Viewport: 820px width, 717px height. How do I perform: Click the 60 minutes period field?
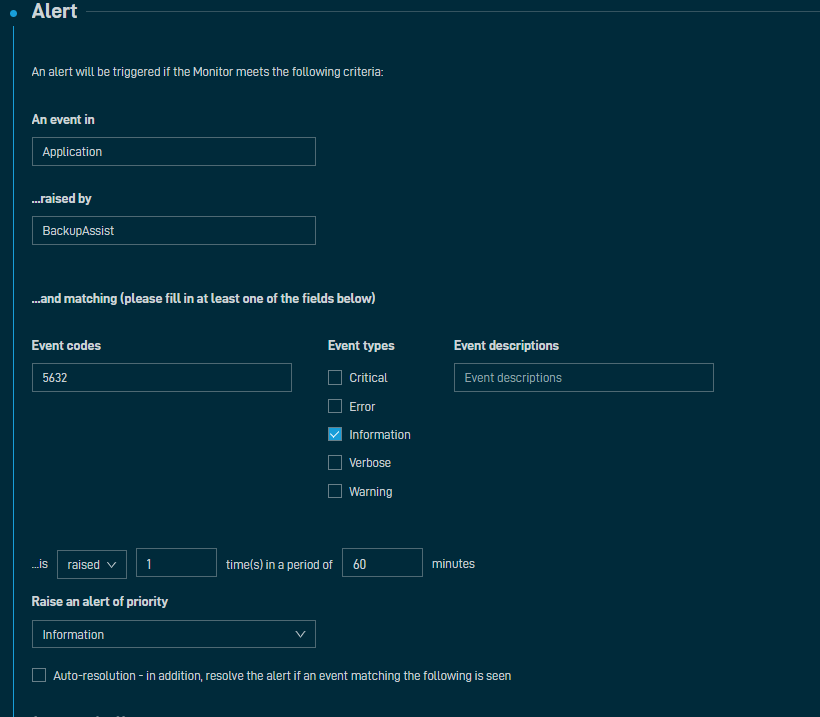point(382,564)
